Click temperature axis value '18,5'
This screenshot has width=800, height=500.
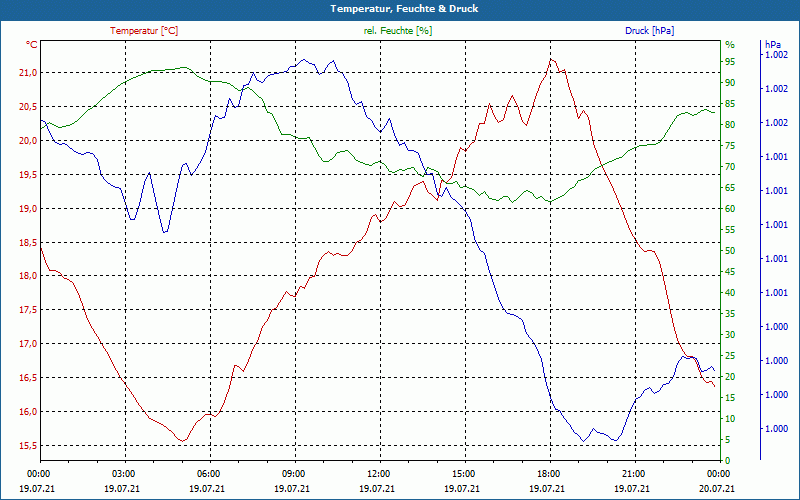click(28, 242)
